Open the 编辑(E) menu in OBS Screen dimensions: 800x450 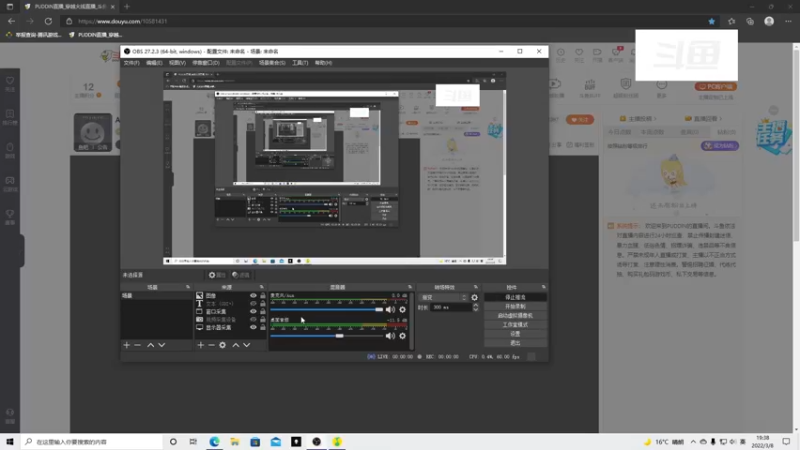click(x=154, y=63)
